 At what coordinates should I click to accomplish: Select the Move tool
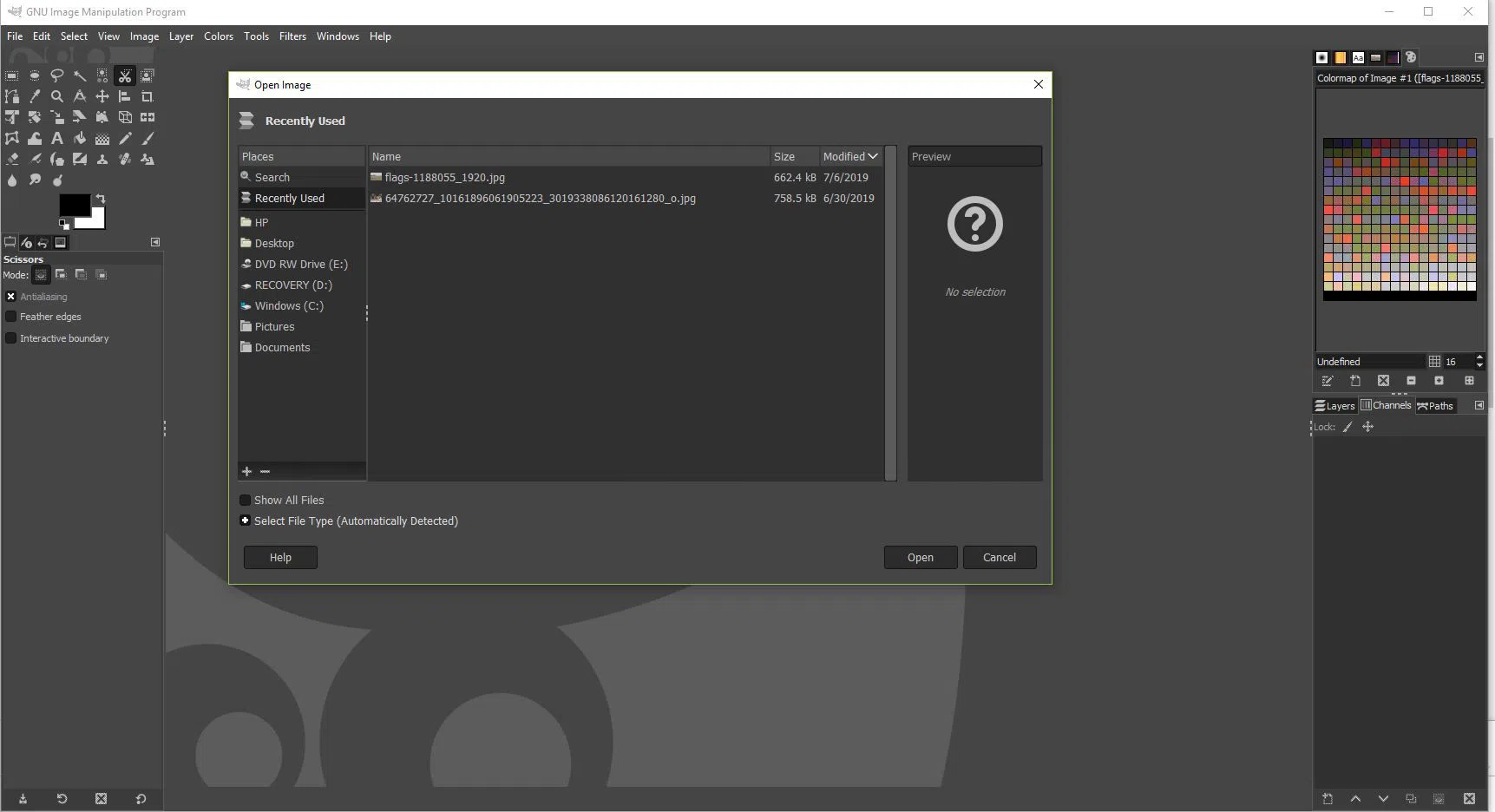coord(102,97)
